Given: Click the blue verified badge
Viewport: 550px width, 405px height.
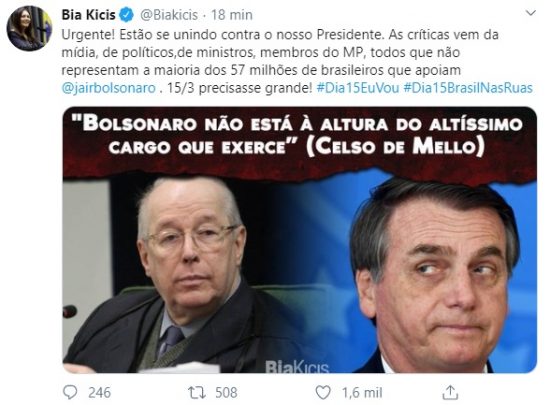Looking at the screenshot, I should coord(127,15).
